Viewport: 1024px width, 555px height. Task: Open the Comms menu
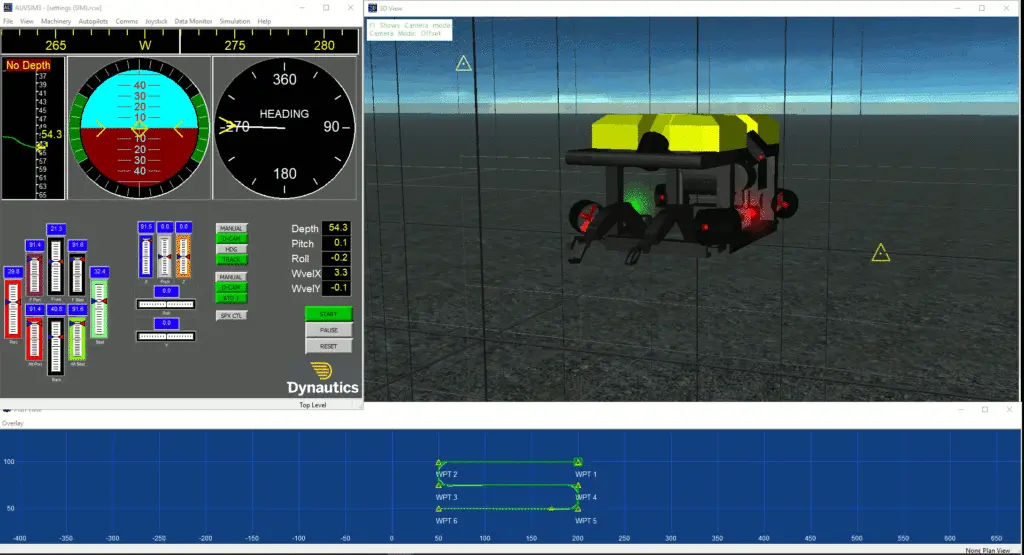(x=127, y=22)
